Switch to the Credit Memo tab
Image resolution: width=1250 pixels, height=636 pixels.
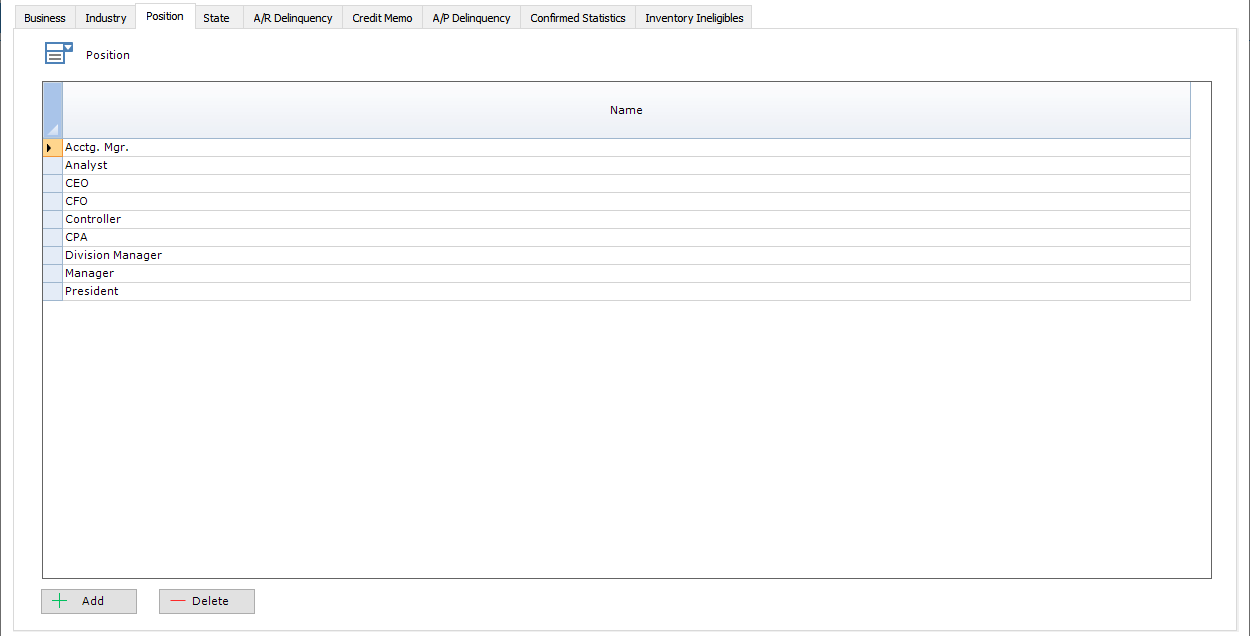coord(381,17)
